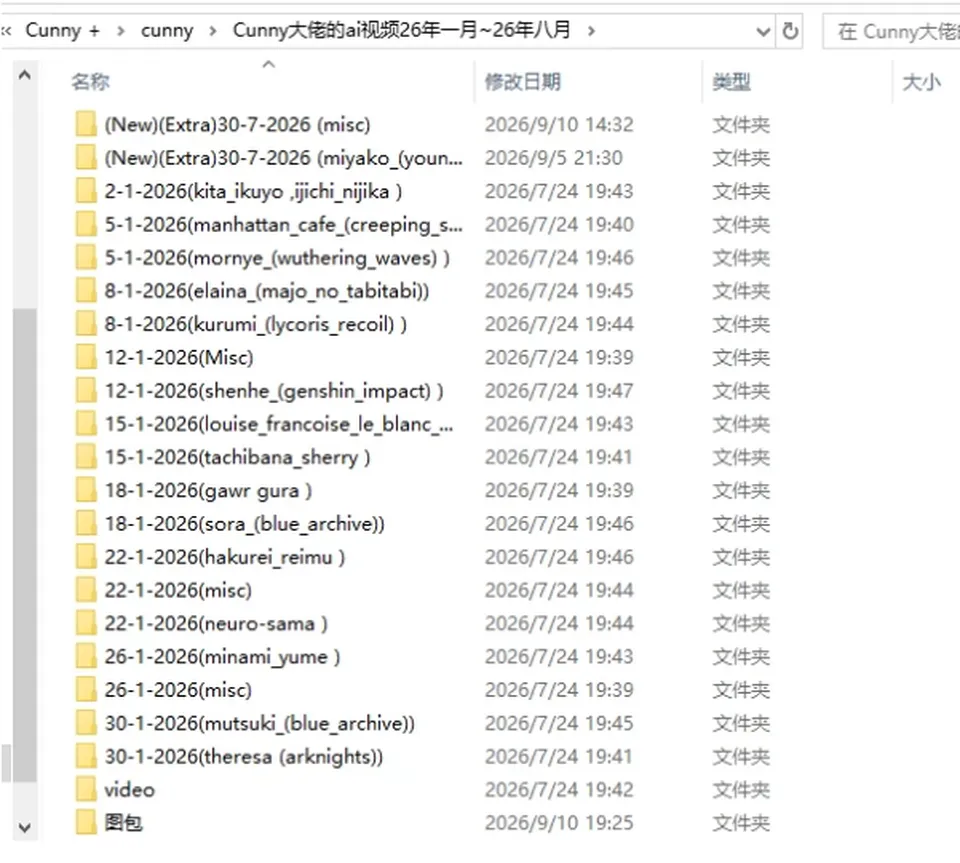
Task: Select folder icon of "2-1-2026(kita_ikuyo ,ijichi_nijika )"
Action: tap(86, 191)
